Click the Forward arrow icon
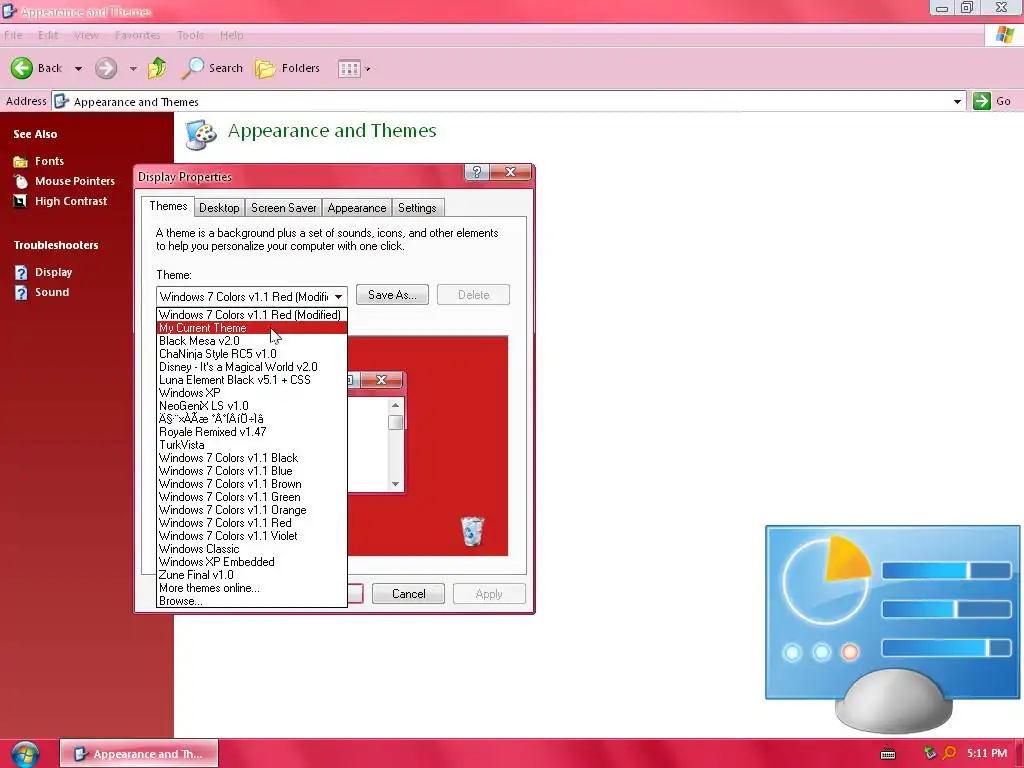This screenshot has height=768, width=1024. (106, 68)
